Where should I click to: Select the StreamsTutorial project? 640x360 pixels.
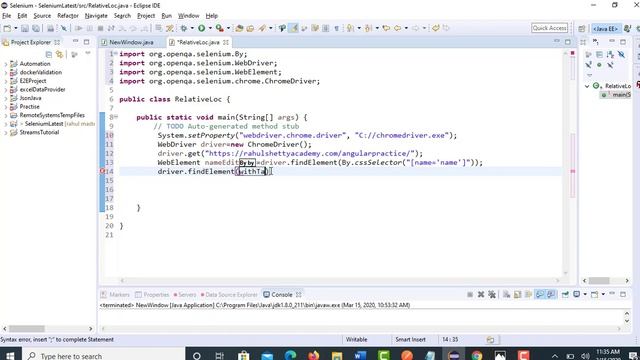pos(39,132)
